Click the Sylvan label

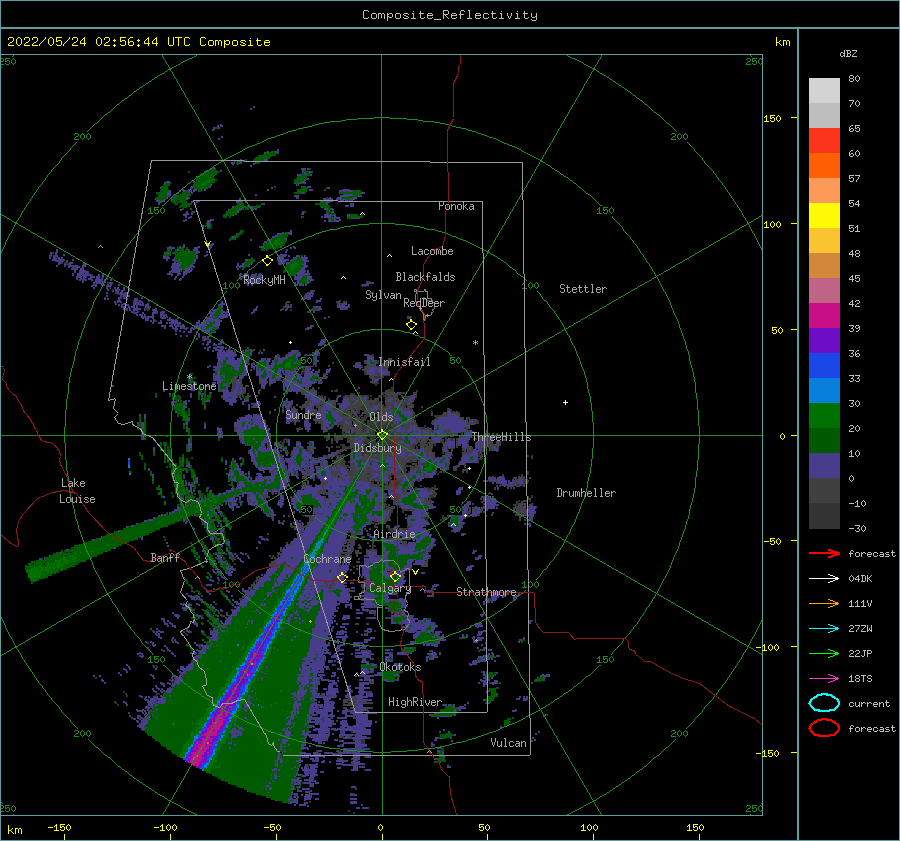[x=383, y=294]
